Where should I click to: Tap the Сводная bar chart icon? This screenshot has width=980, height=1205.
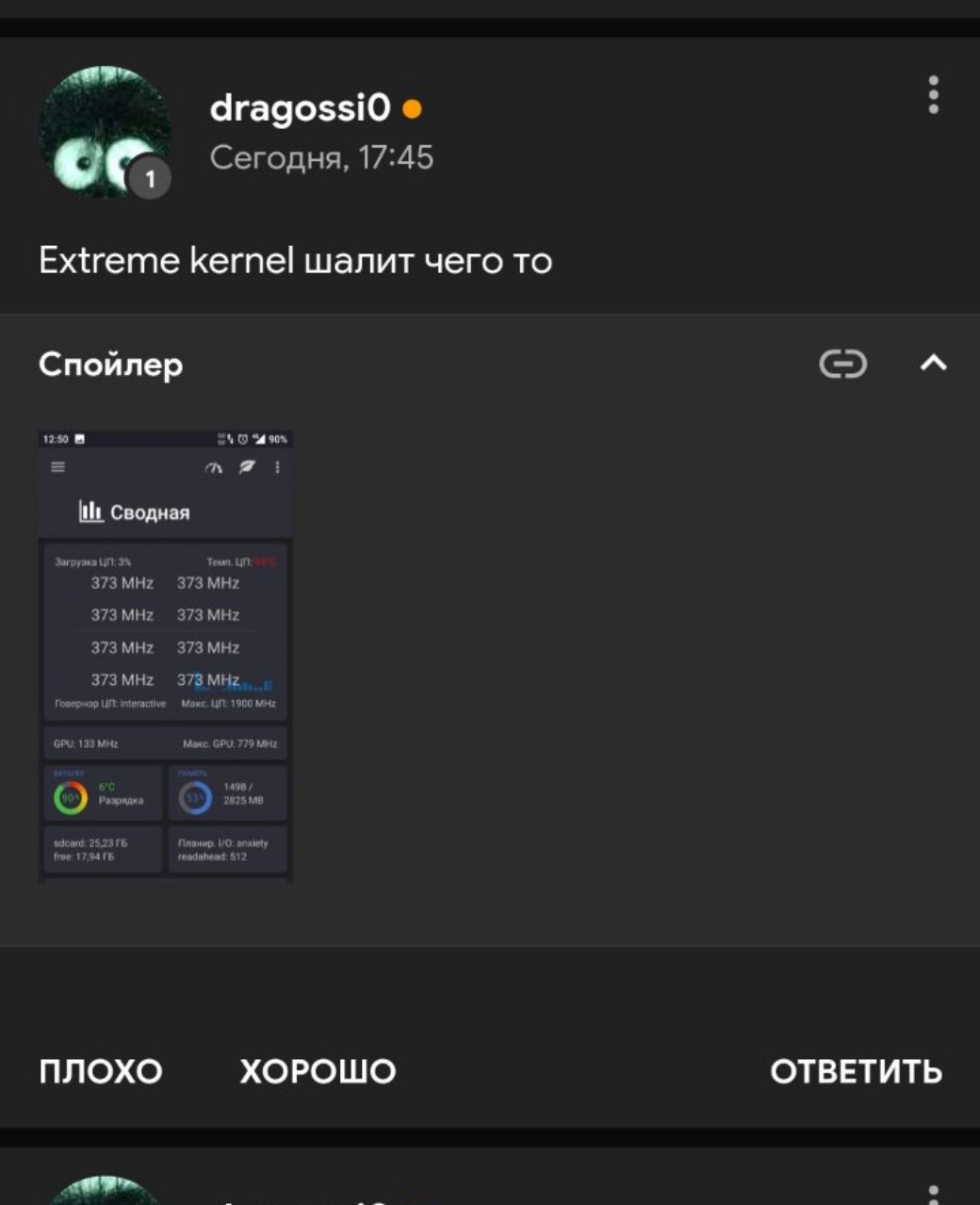90,512
